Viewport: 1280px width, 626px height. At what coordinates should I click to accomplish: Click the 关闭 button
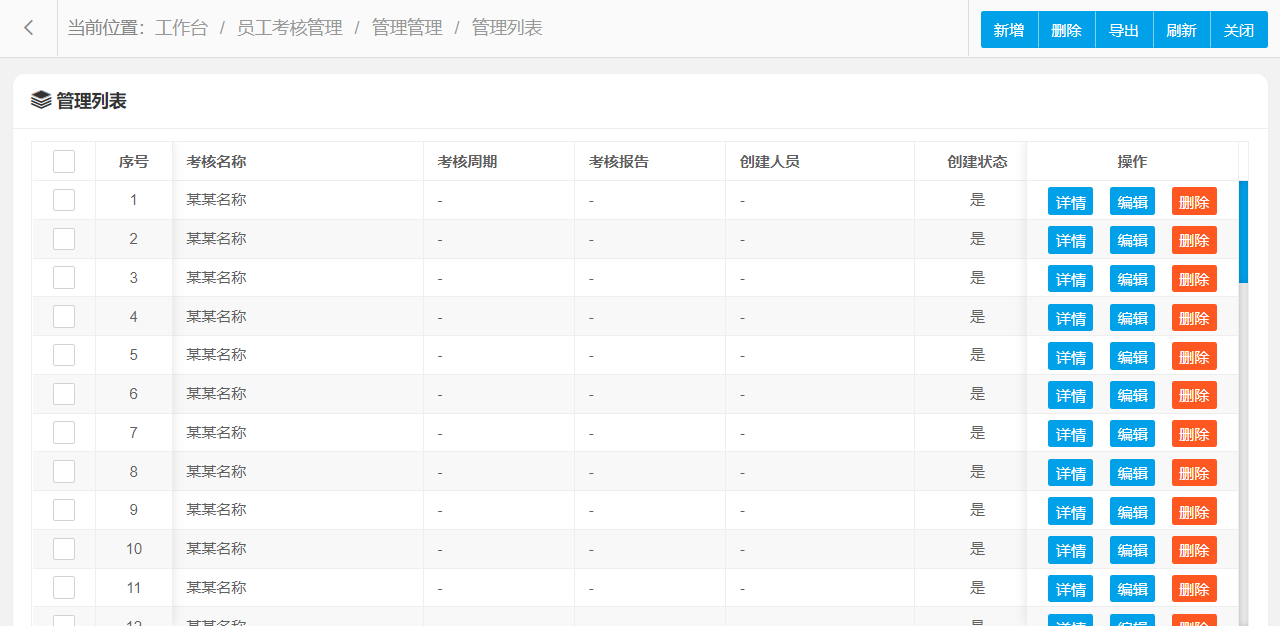click(x=1239, y=30)
